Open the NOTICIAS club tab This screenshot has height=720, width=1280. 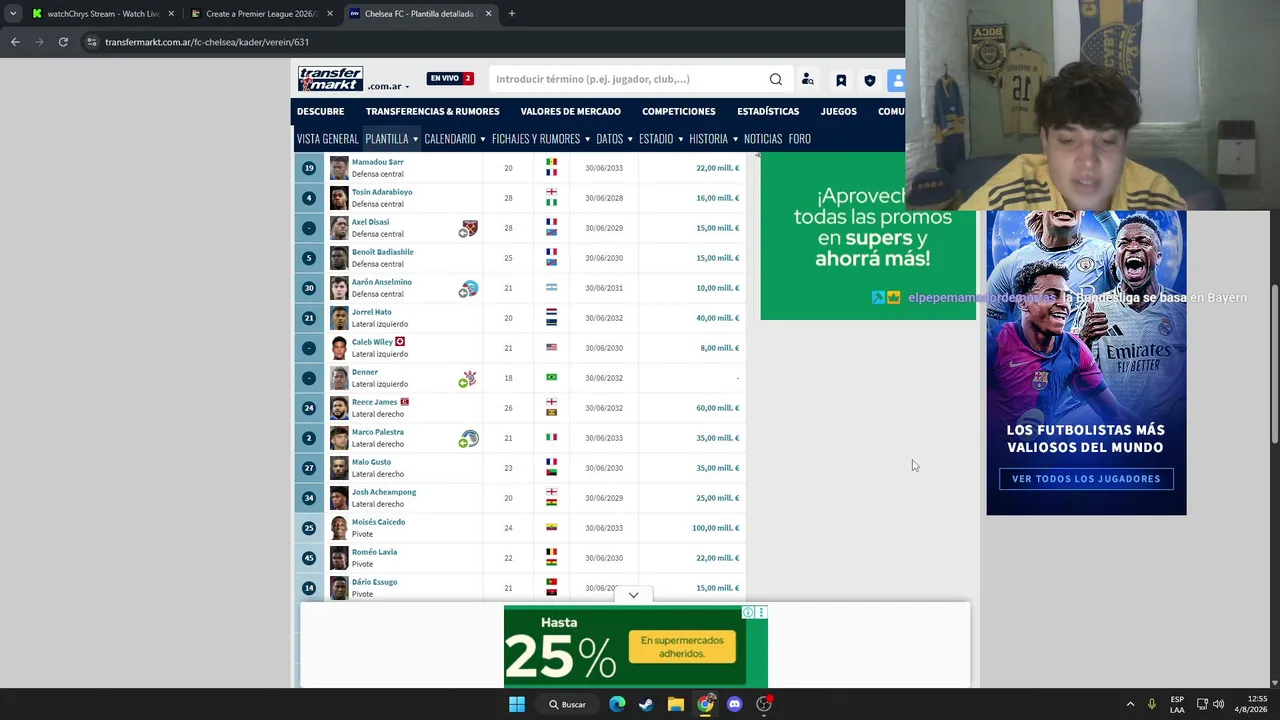[763, 139]
